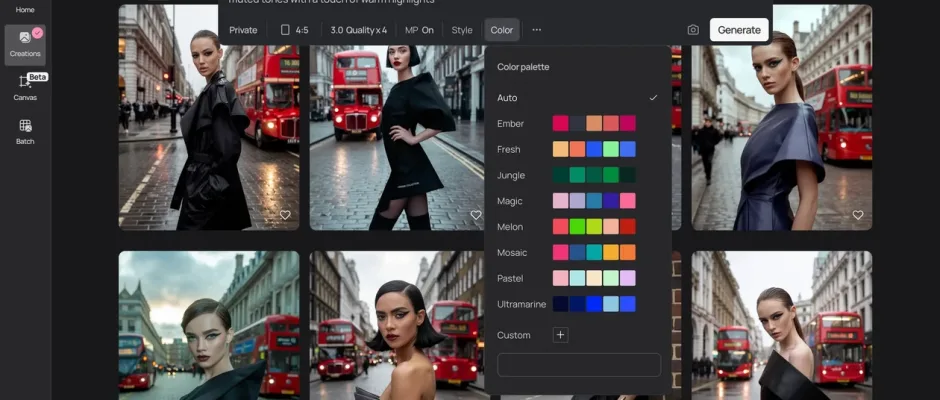
Task: Open the Private visibility setting
Action: 243,30
